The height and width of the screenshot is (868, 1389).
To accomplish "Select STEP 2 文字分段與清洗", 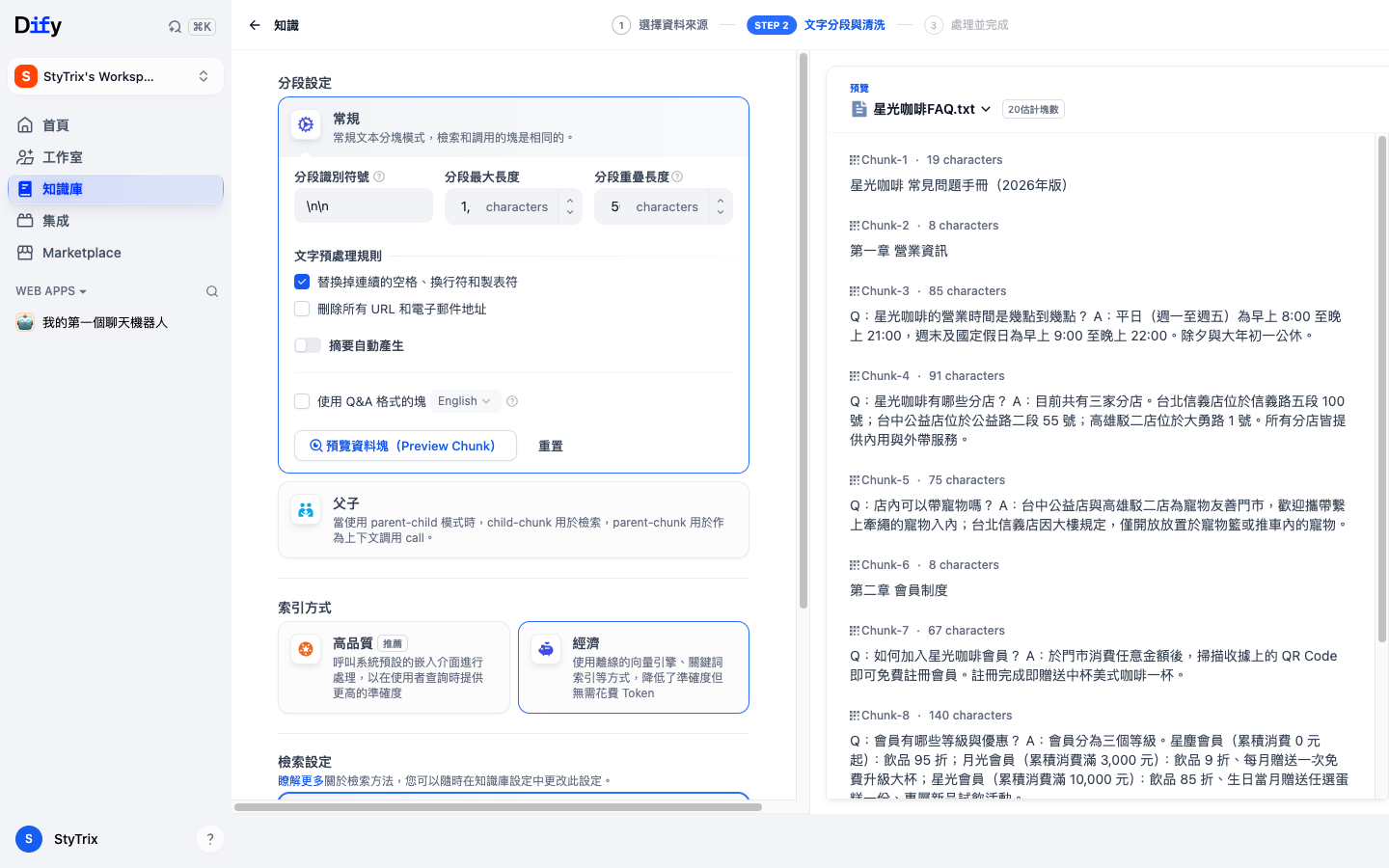I will (816, 25).
